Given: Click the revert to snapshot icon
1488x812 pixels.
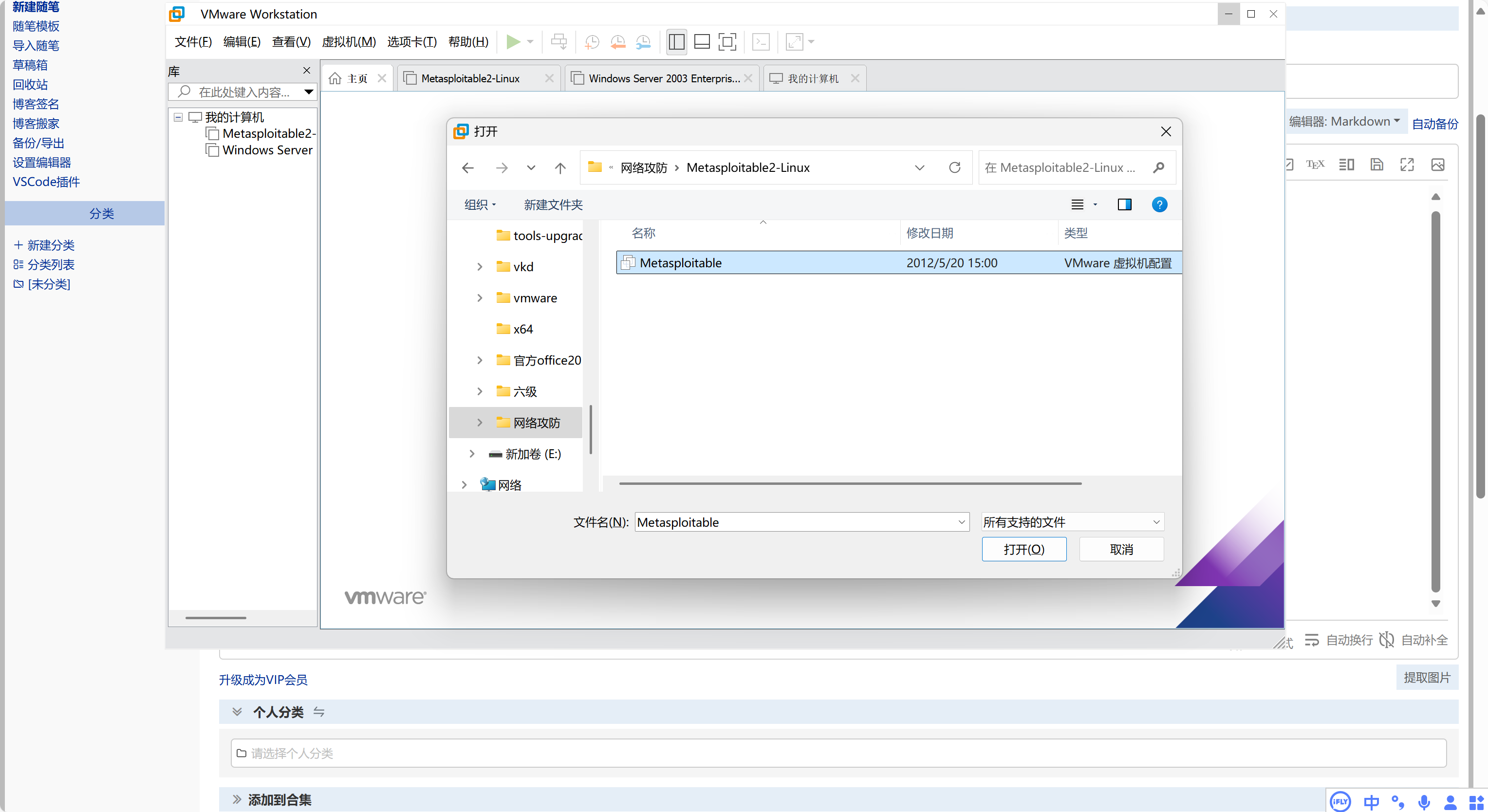Looking at the screenshot, I should click(x=617, y=41).
